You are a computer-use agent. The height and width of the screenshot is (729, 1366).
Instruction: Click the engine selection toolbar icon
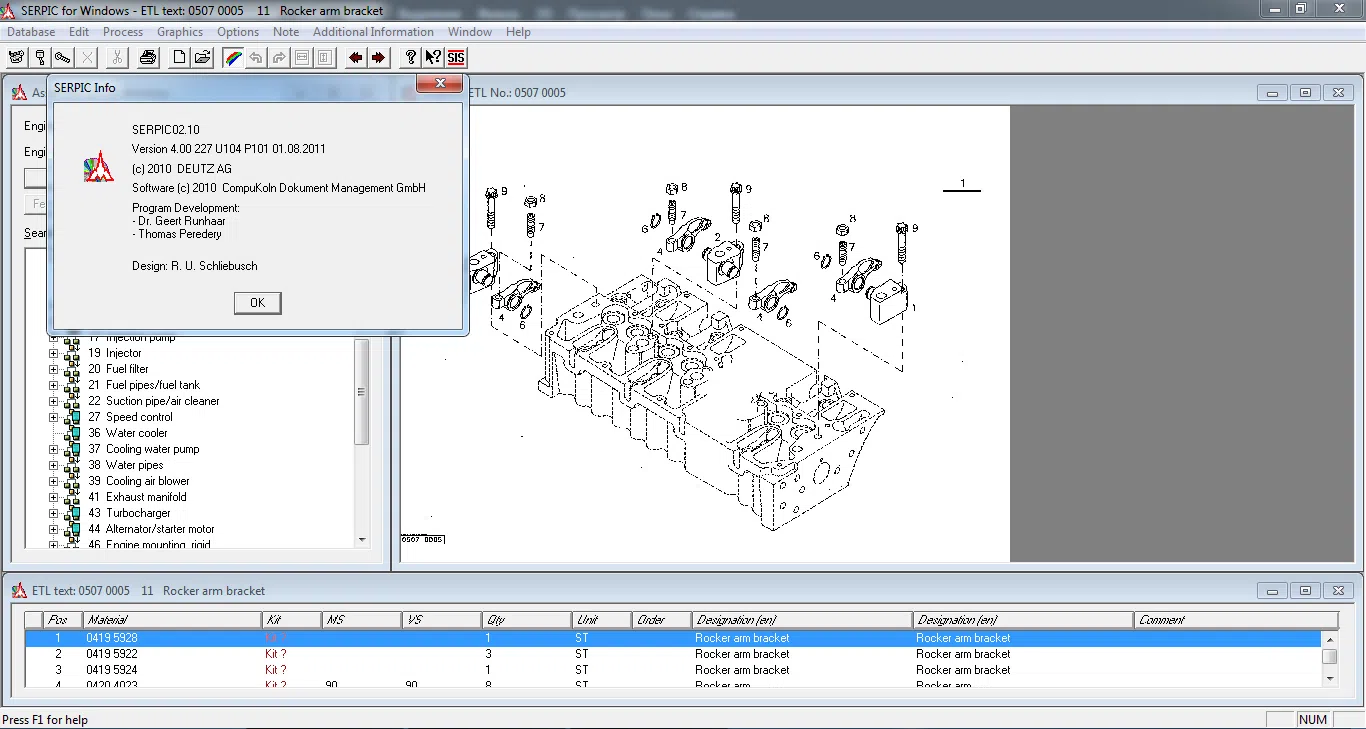[x=17, y=57]
